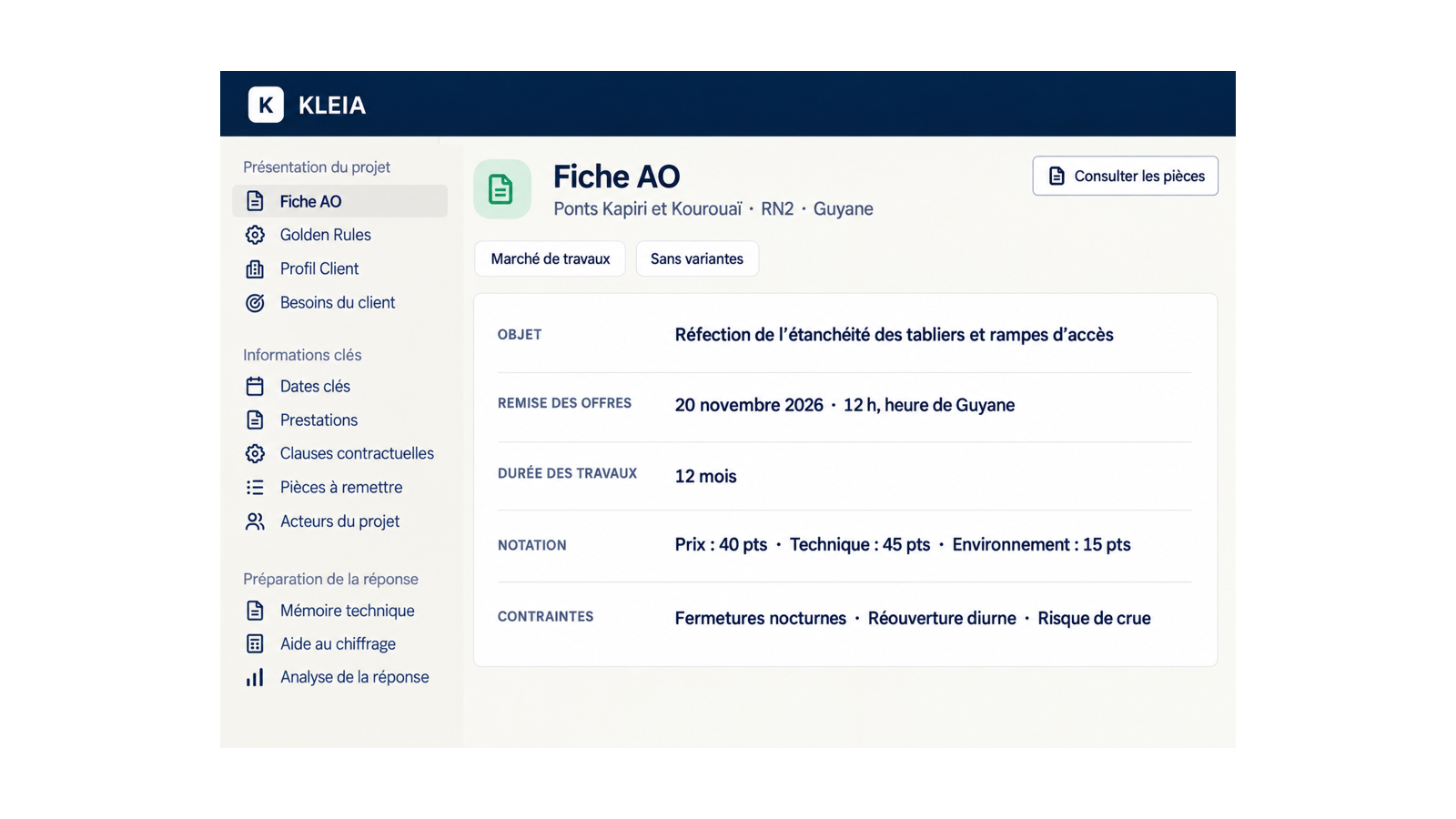This screenshot has height=819, width=1456.
Task: Click the Golden Rules gear icon
Action: click(255, 235)
